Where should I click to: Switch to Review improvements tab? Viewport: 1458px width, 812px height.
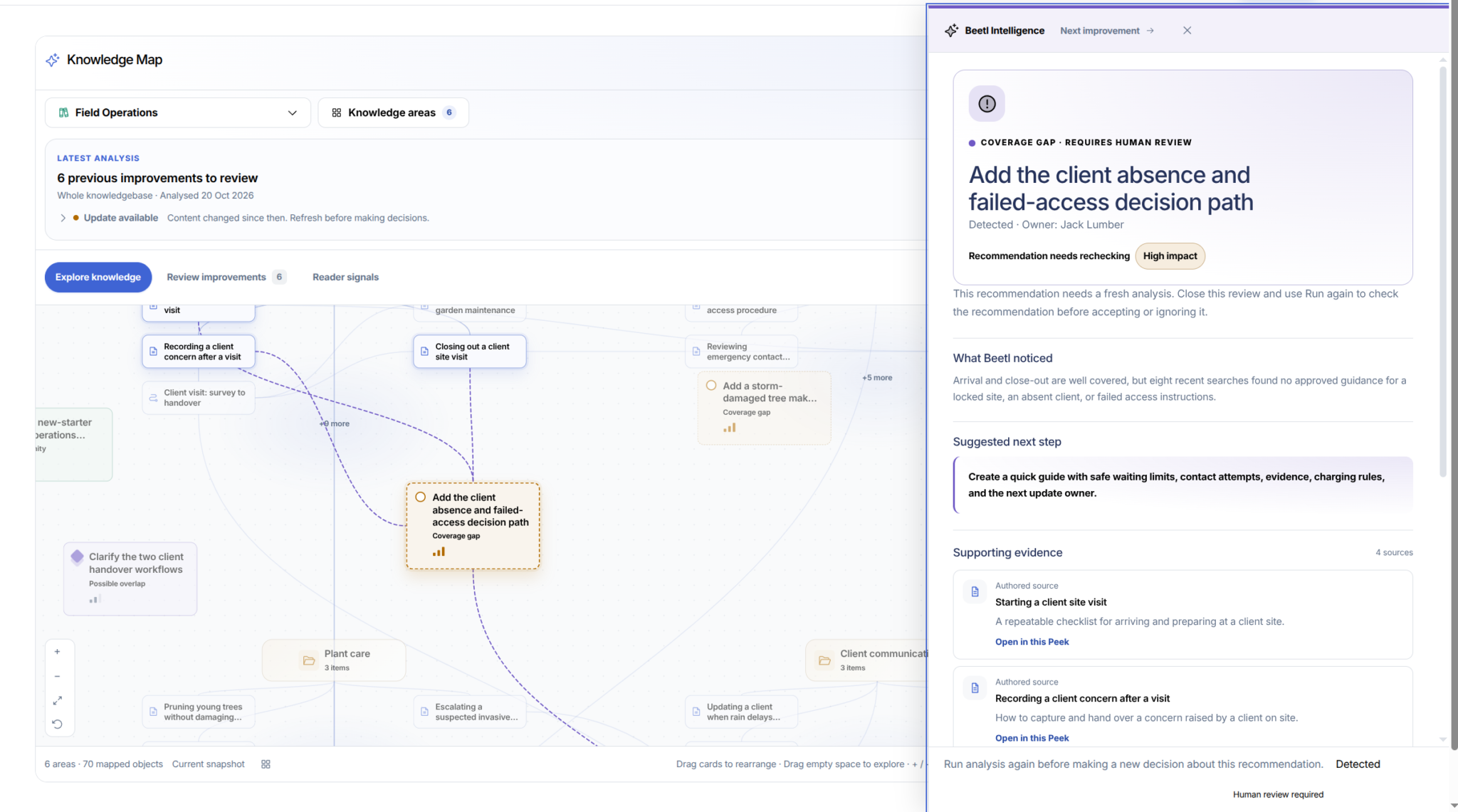(226, 277)
